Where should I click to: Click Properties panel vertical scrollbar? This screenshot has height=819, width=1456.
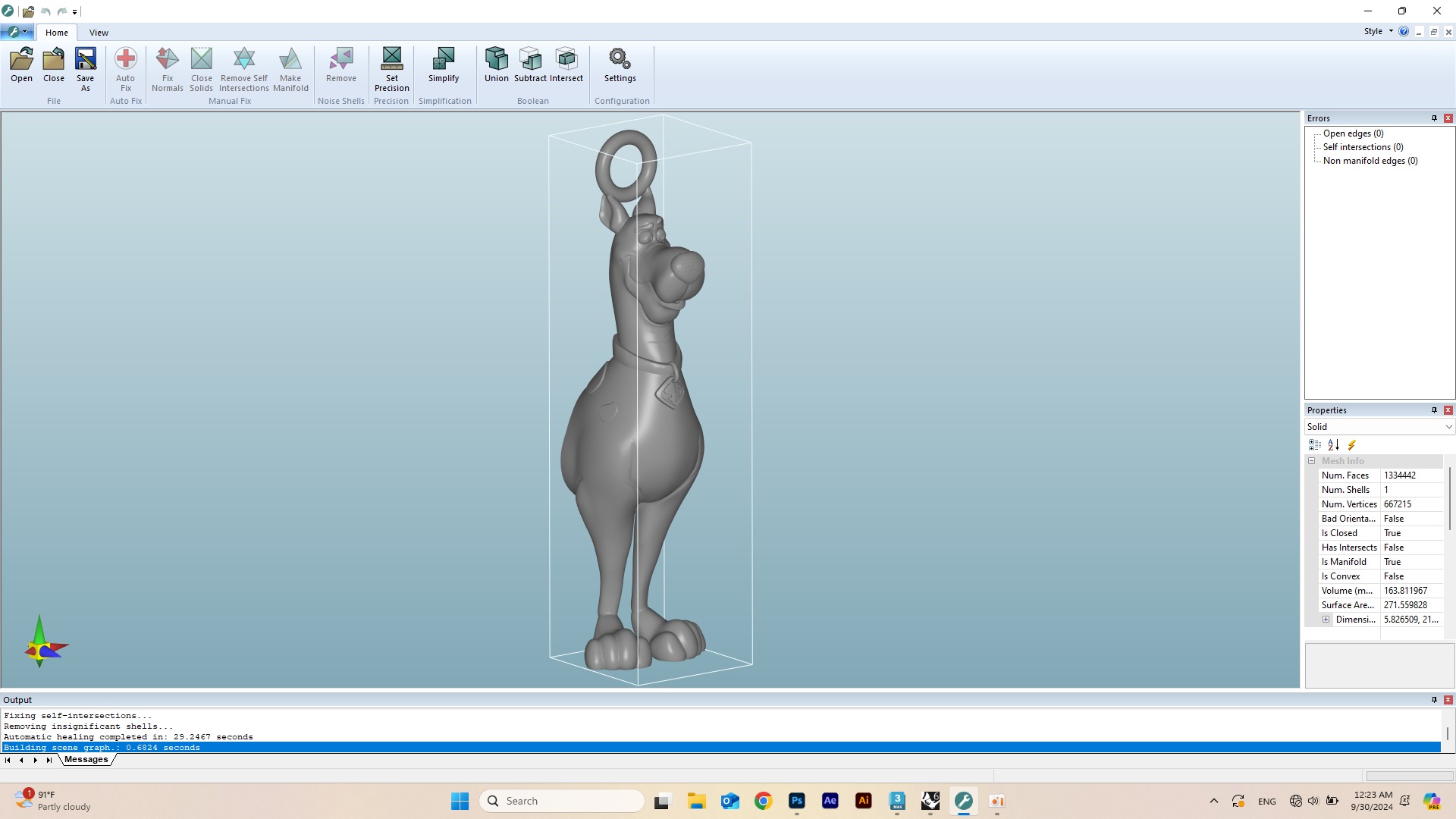1449,498
